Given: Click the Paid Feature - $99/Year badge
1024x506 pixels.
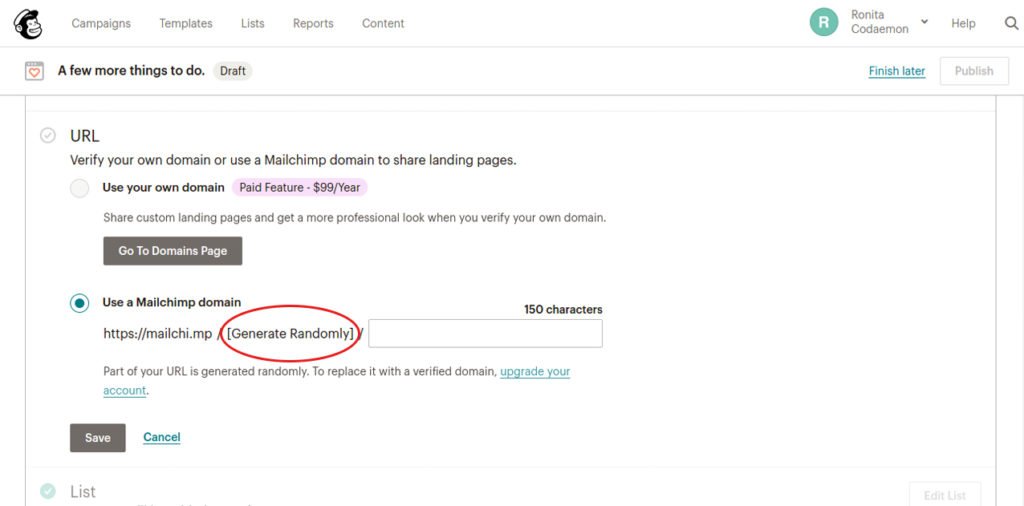Looking at the screenshot, I should (300, 187).
